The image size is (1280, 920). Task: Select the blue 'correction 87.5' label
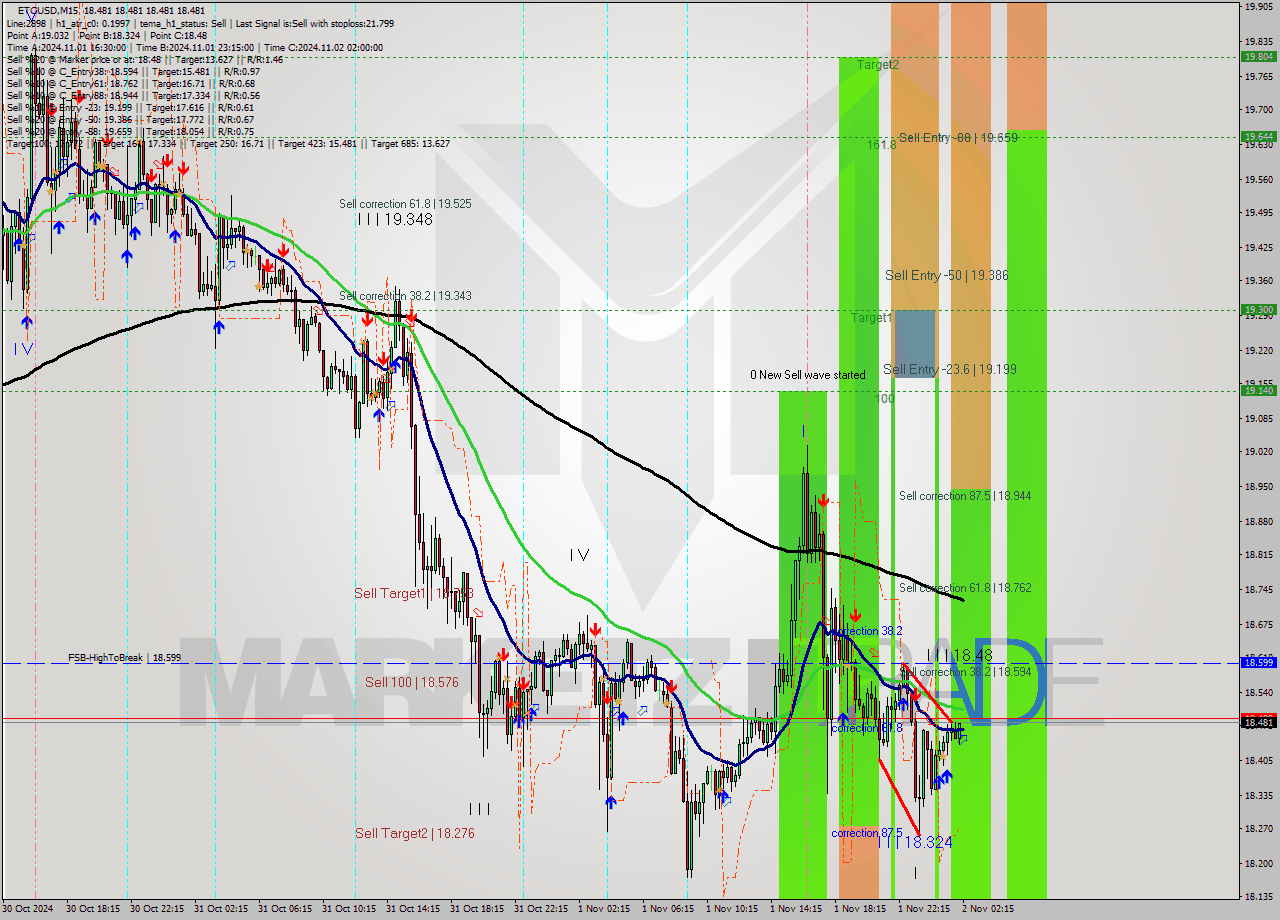coord(867,833)
